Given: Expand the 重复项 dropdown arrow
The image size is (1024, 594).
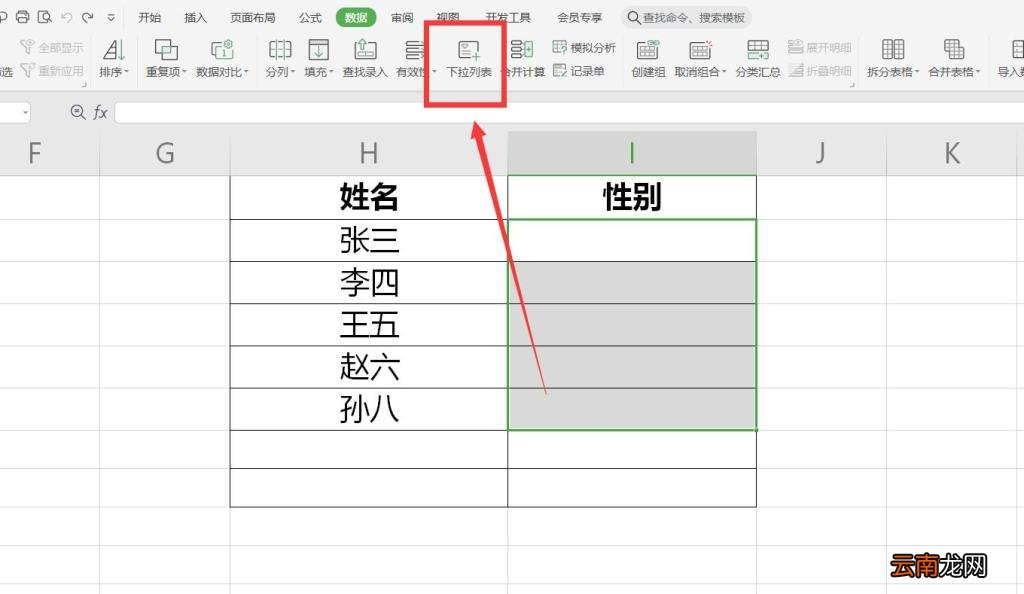Looking at the screenshot, I should 185,72.
